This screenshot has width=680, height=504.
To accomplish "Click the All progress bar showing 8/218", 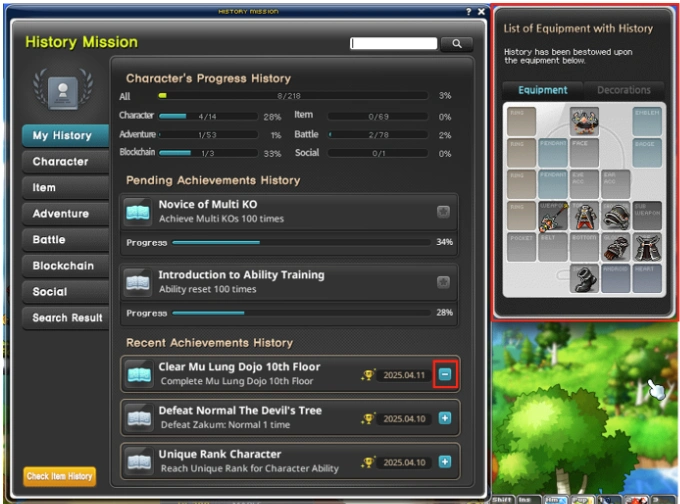I will coord(293,95).
